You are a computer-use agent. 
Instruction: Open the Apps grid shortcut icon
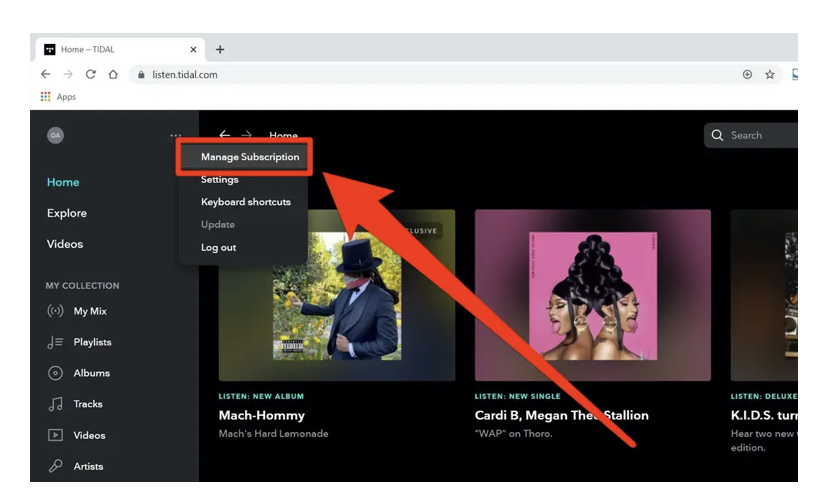(x=45, y=97)
